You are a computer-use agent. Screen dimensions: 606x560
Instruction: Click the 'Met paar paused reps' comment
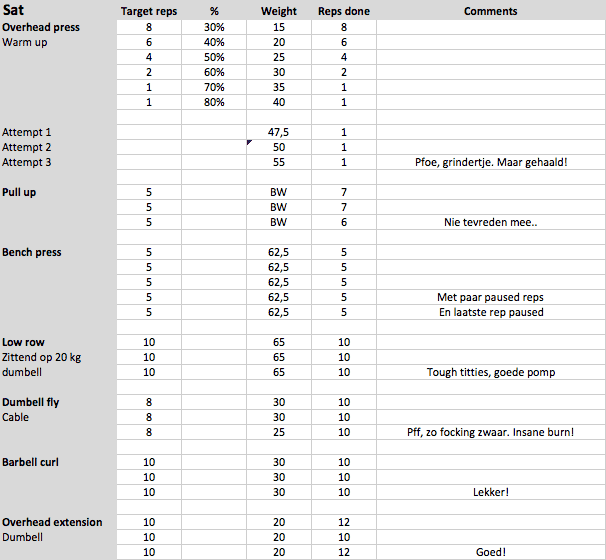click(491, 297)
